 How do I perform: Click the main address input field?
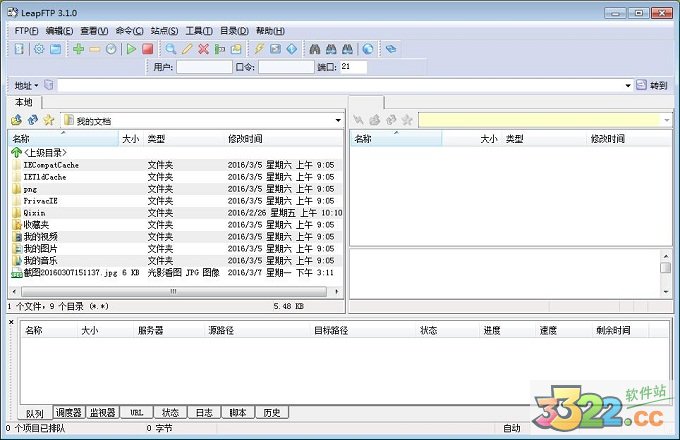340,85
